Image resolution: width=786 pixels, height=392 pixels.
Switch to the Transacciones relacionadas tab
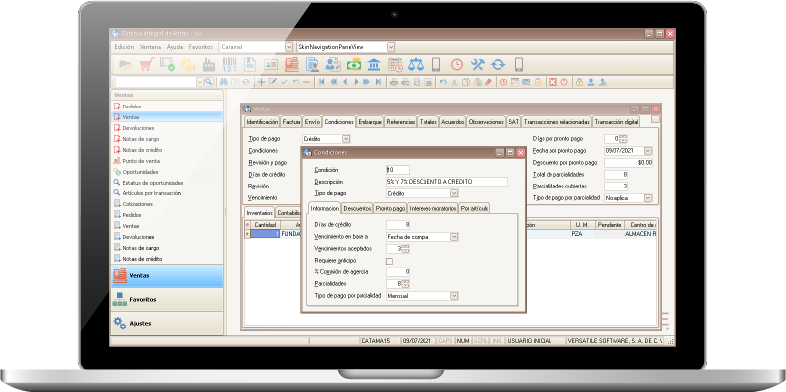click(556, 122)
